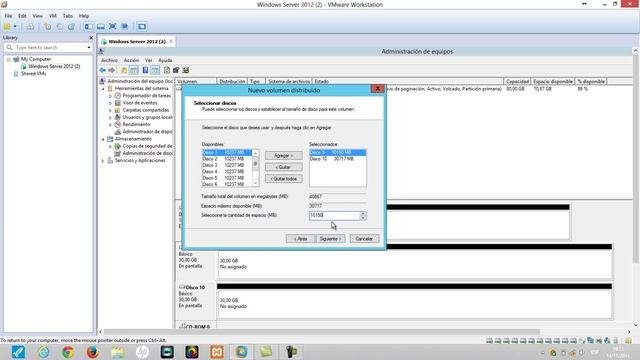Click the library search field
Image resolution: width=640 pixels, height=360 pixels.
48,48
